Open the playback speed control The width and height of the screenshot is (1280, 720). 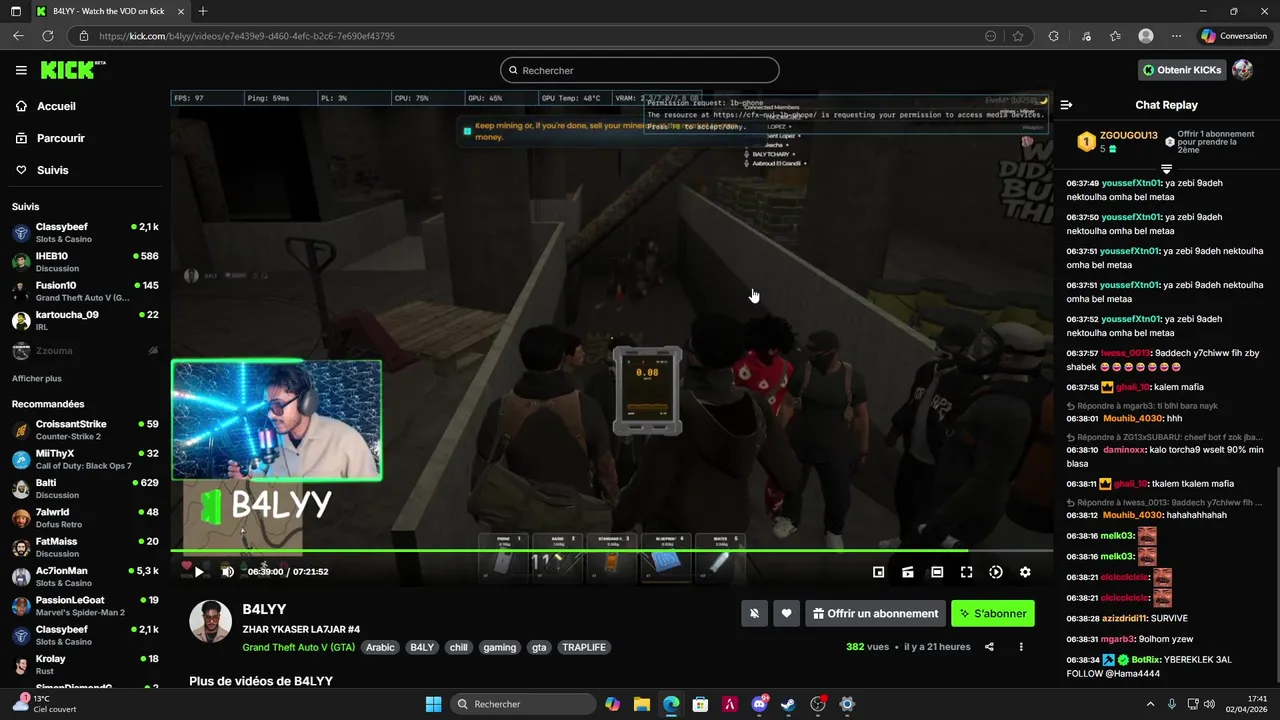pos(996,572)
